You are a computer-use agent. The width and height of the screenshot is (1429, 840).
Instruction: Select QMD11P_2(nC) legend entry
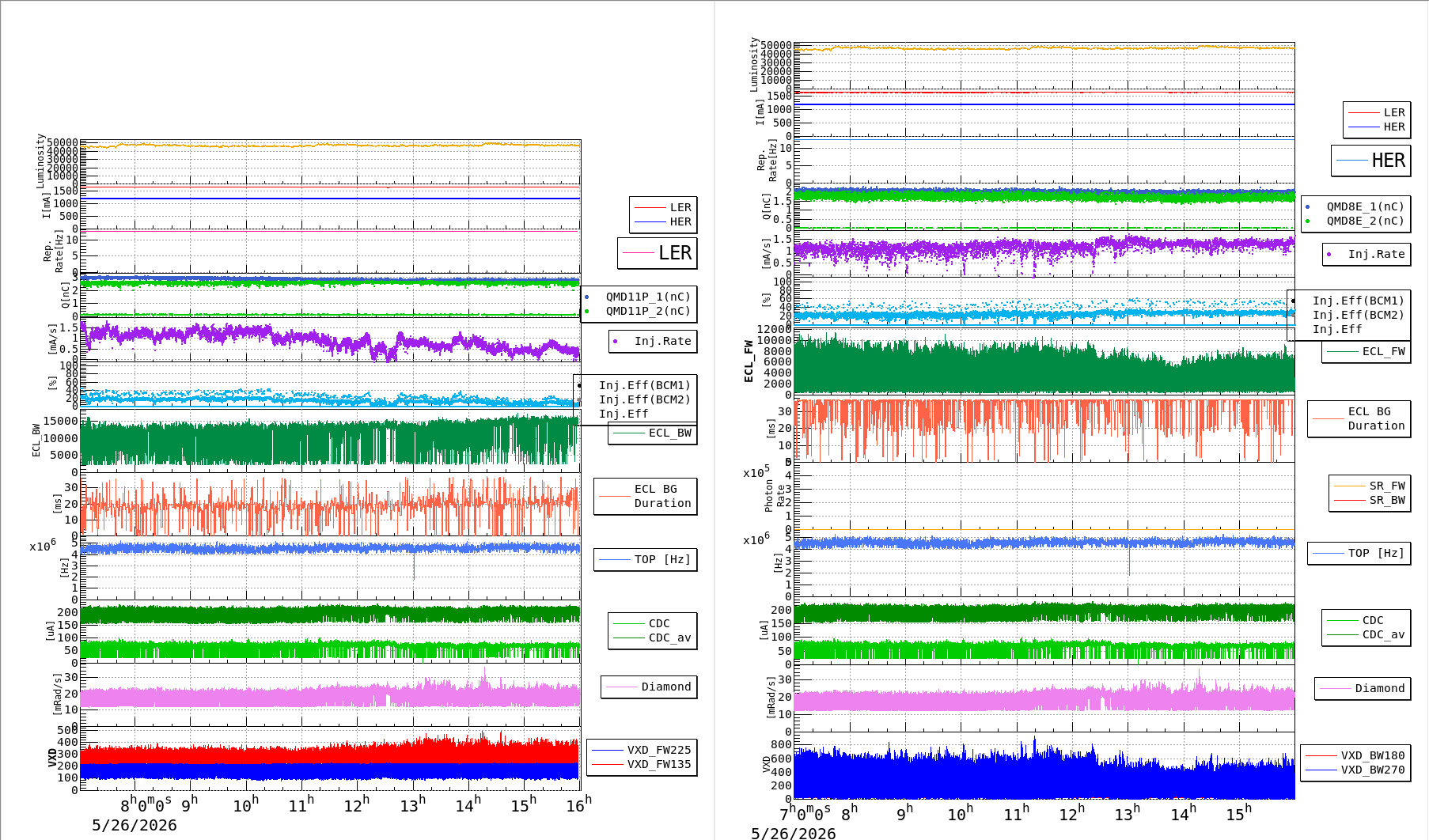pyautogui.click(x=648, y=311)
